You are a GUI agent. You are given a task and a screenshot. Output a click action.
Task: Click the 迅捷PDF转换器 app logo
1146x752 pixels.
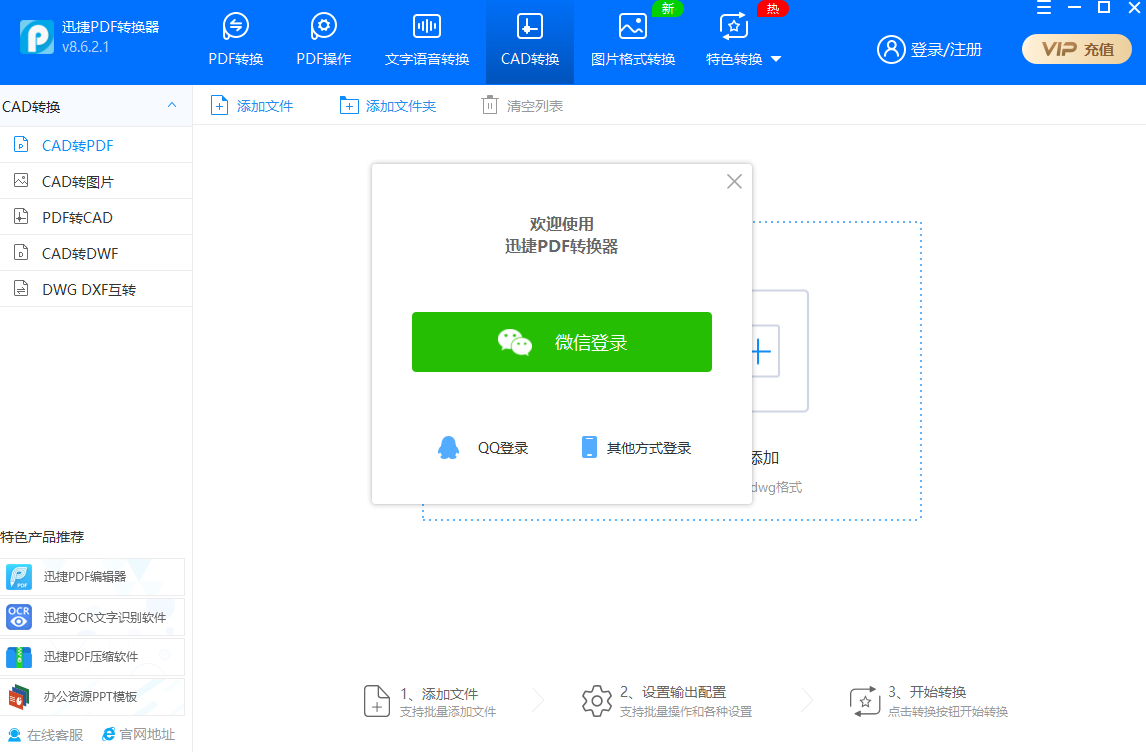(37, 36)
